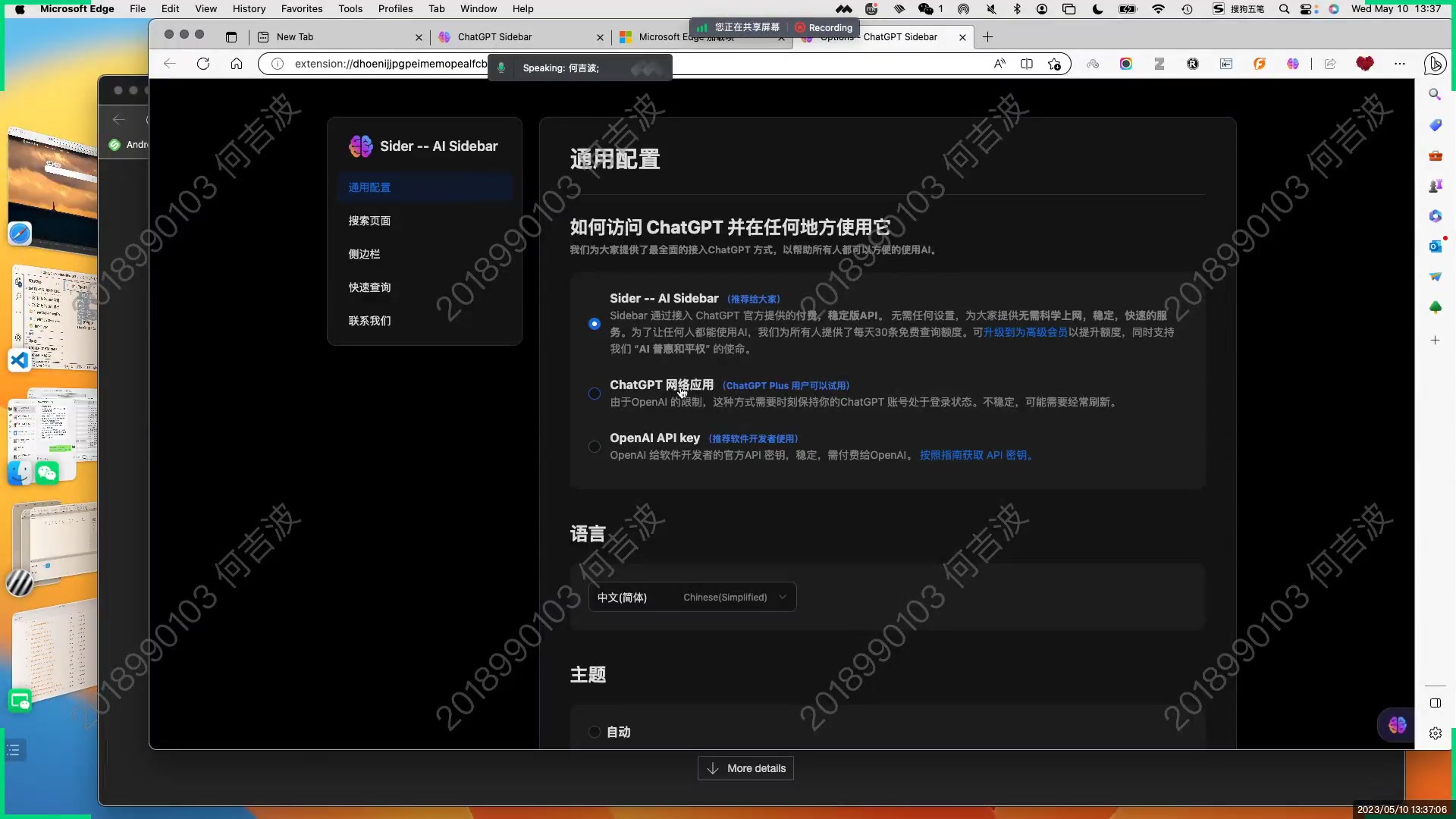
Task: Click the home icon in the toolbar
Action: click(x=237, y=64)
